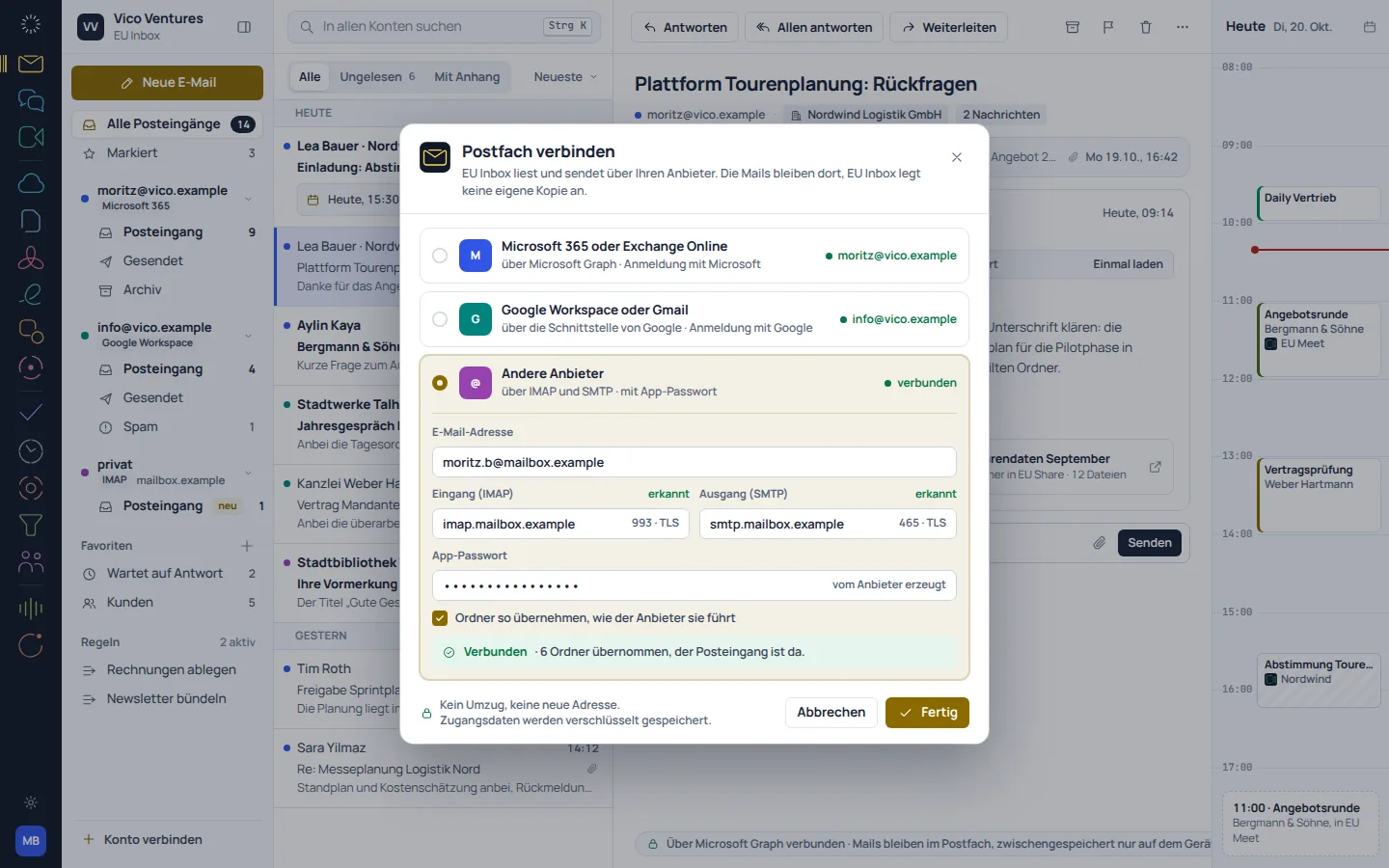Screen dimensions: 1389x868
Task: Open the chat bubbles icon in the left rail
Action: pyautogui.click(x=31, y=100)
